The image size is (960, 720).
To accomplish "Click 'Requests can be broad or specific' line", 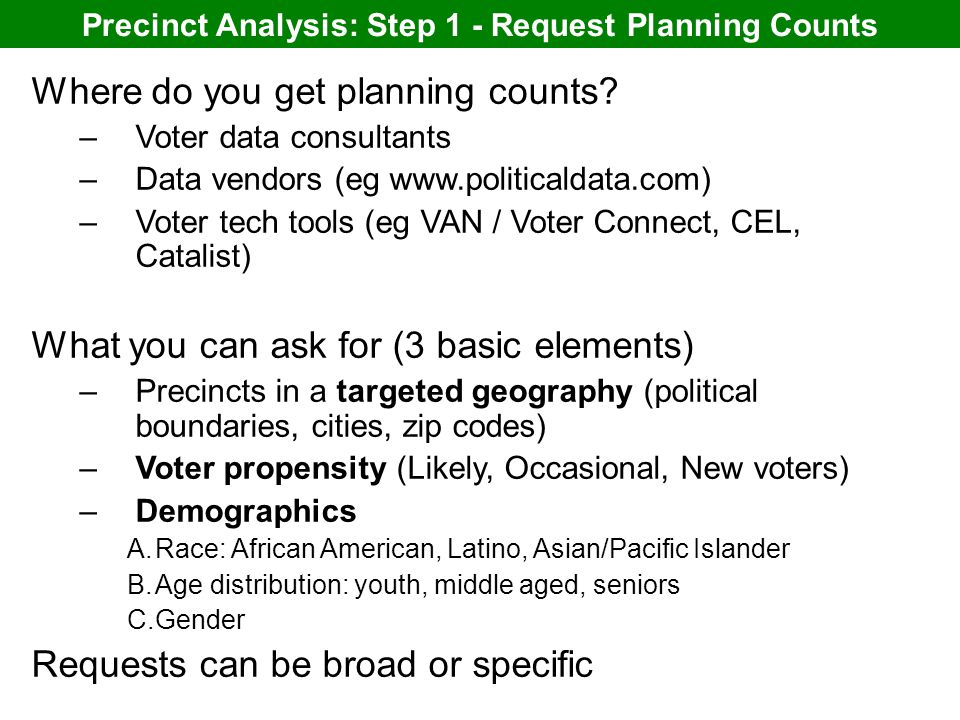I will coord(312,665).
